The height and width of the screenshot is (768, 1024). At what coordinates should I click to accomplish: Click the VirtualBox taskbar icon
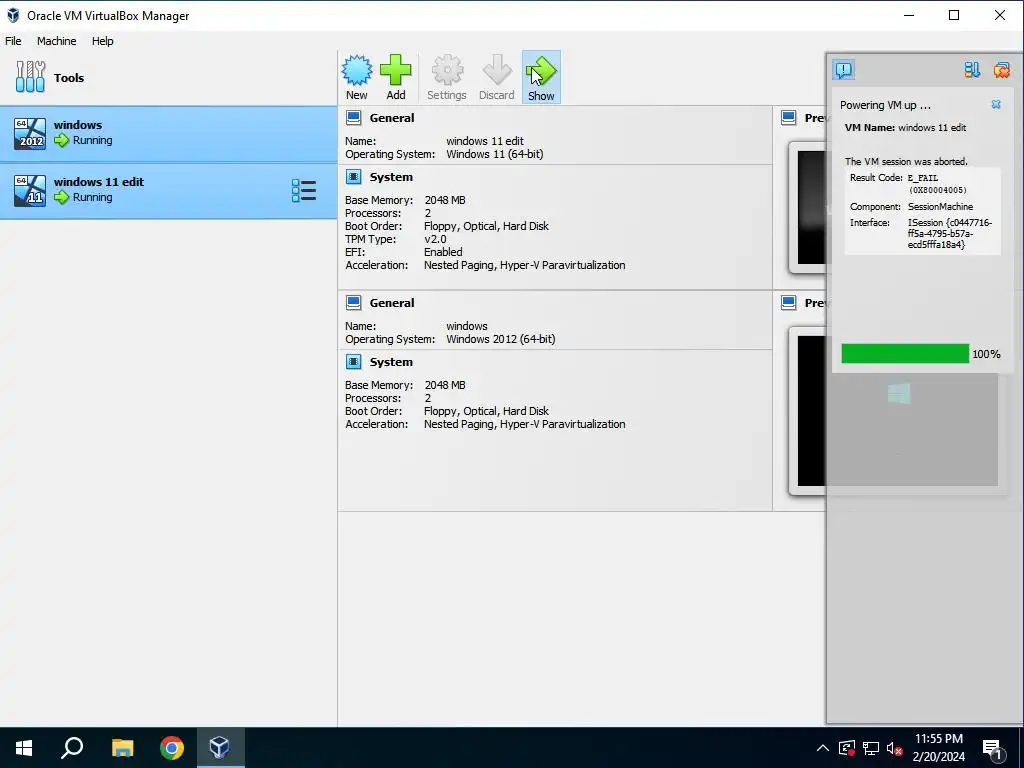click(x=220, y=748)
